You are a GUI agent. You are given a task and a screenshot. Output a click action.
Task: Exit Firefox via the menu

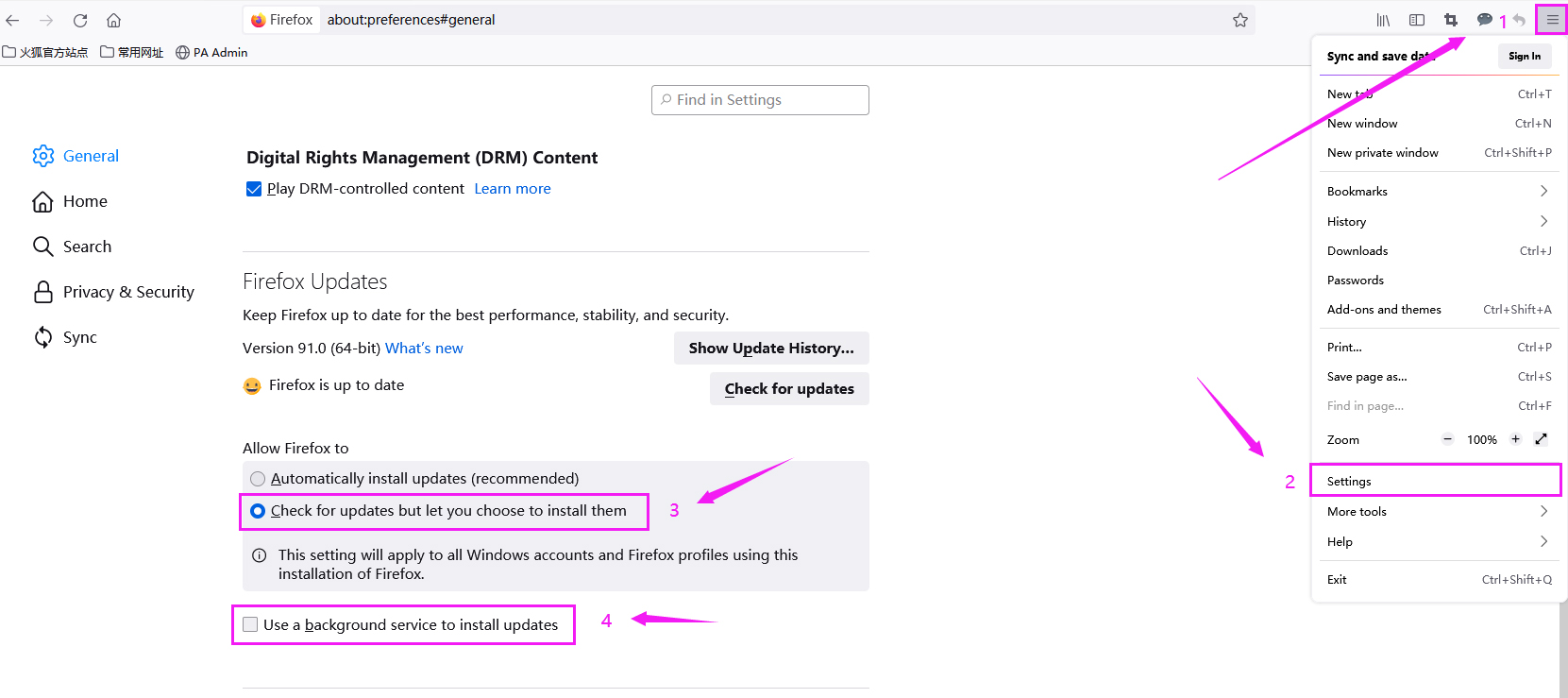1439,579
